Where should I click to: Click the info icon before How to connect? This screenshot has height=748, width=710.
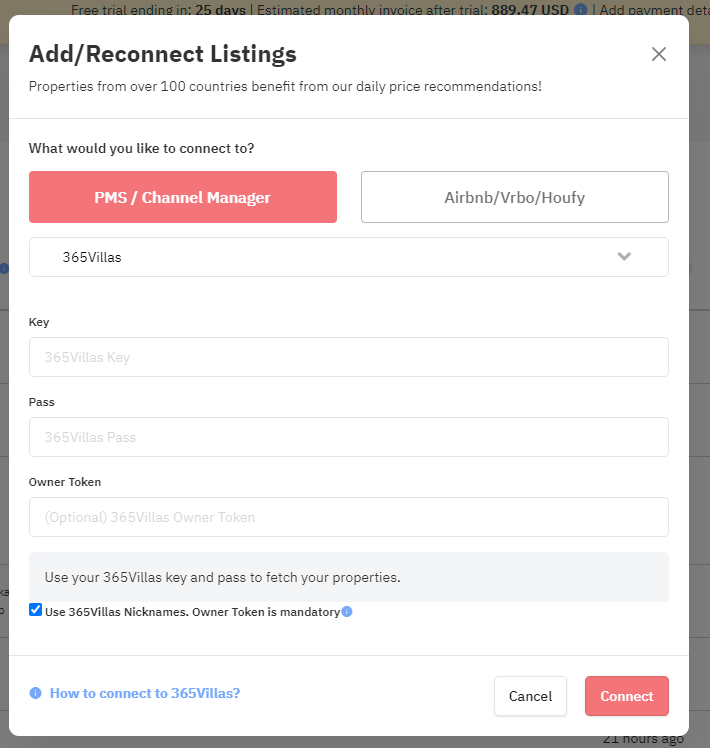click(x=36, y=693)
